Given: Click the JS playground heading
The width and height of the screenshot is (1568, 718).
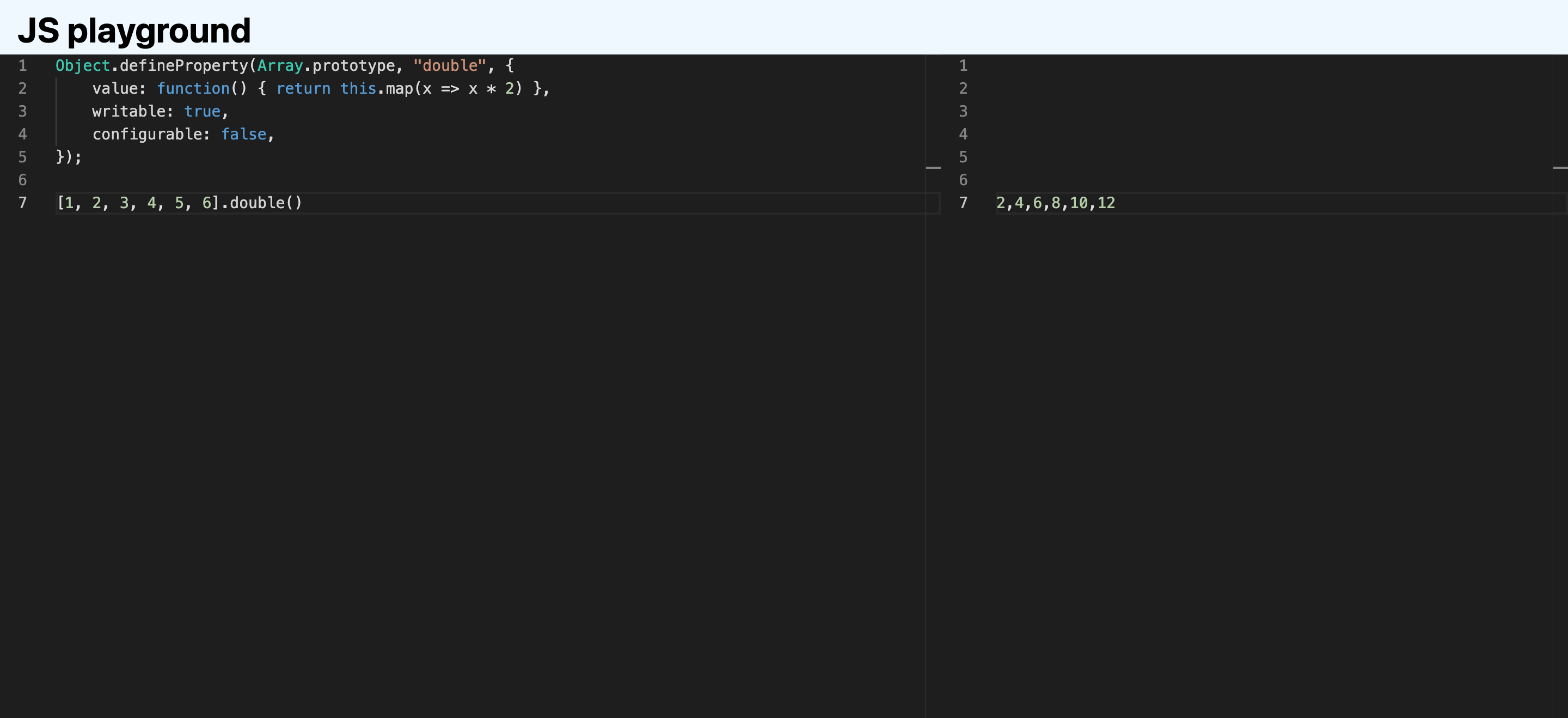Looking at the screenshot, I should 134,31.
